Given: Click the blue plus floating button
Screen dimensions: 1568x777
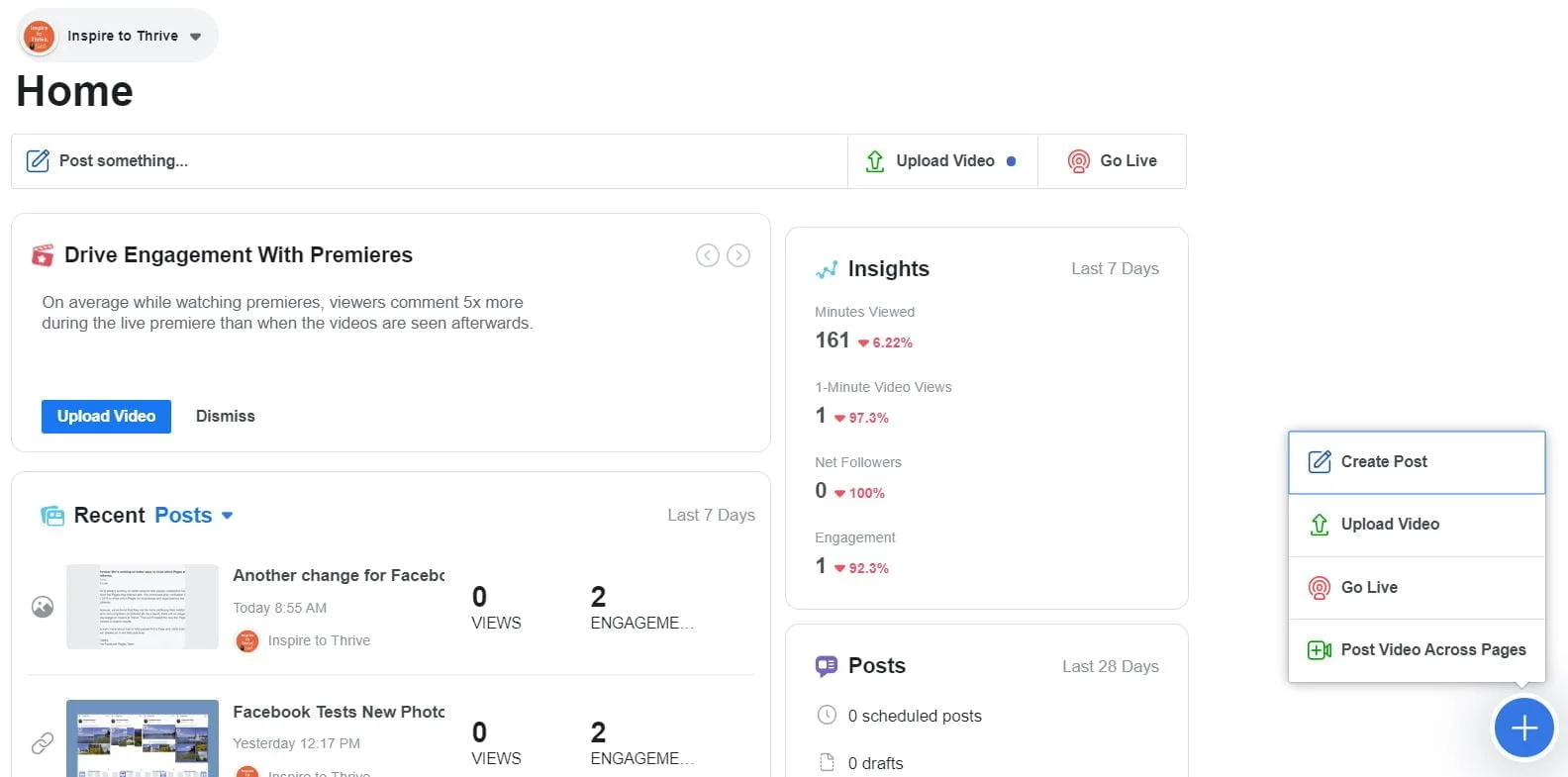Looking at the screenshot, I should (1523, 728).
